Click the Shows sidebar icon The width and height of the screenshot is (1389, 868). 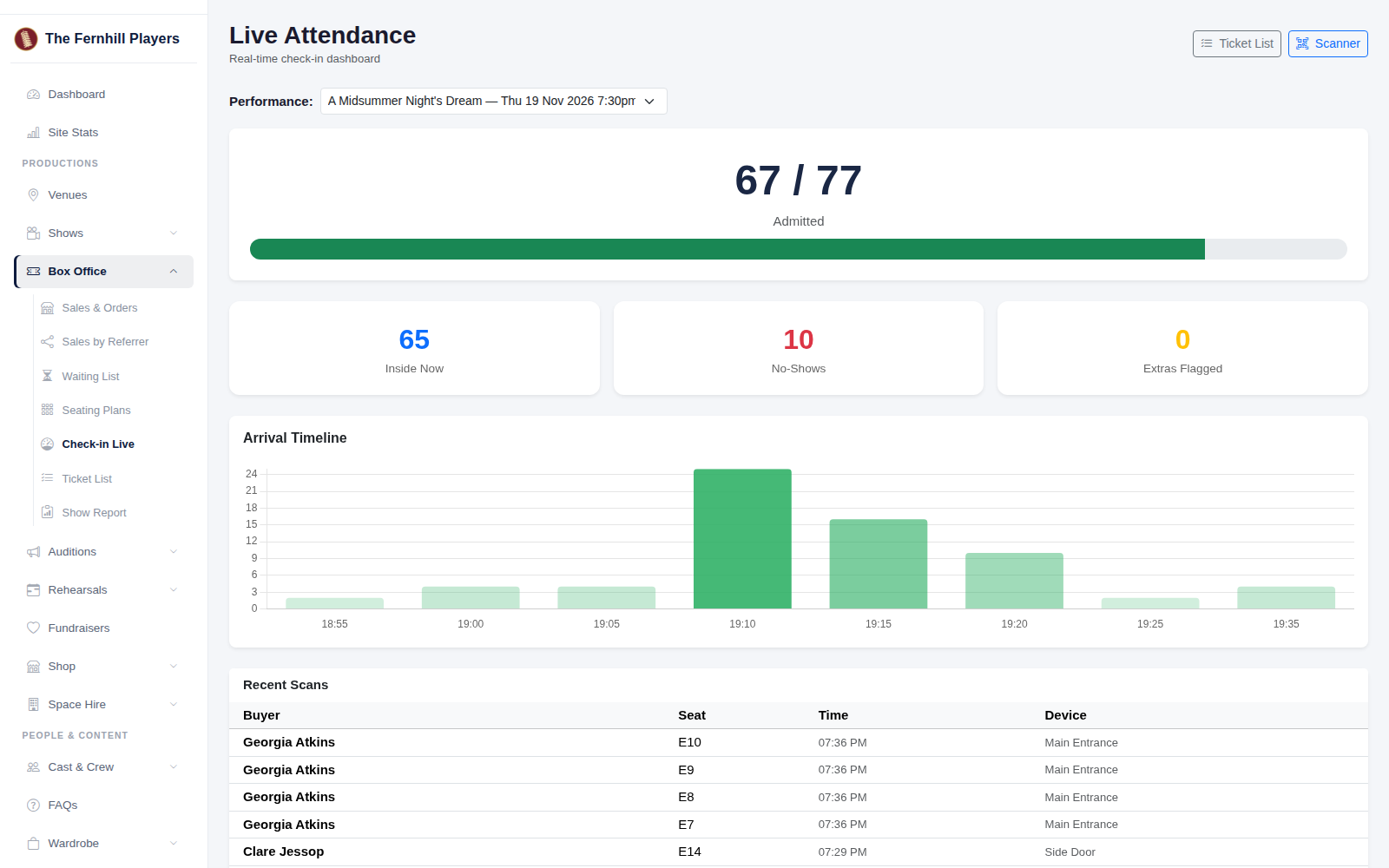coord(34,233)
